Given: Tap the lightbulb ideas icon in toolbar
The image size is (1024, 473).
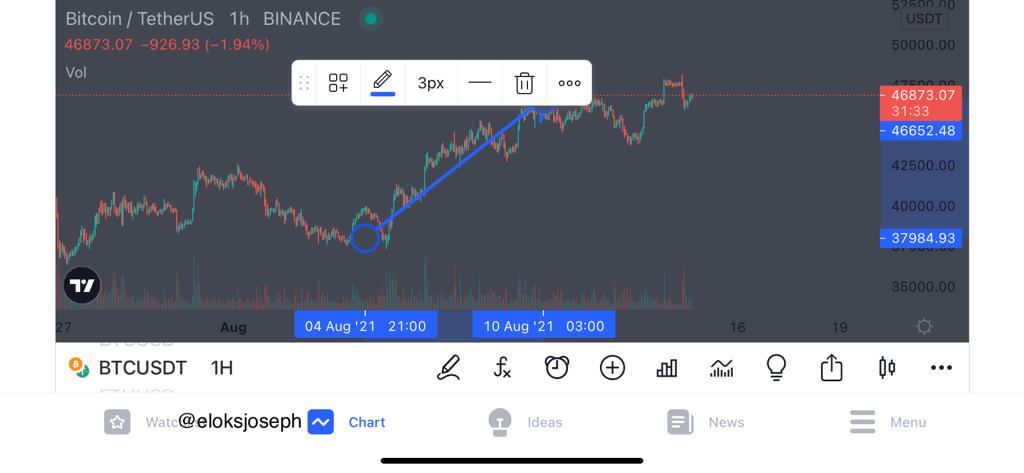Looking at the screenshot, I should tap(775, 368).
